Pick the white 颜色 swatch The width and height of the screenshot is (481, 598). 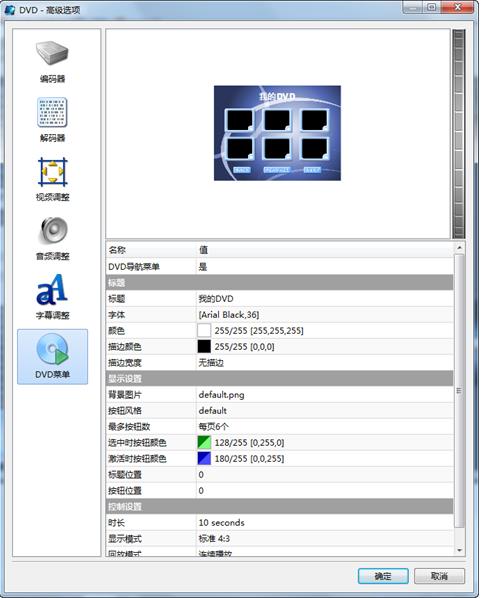pyautogui.click(x=204, y=330)
